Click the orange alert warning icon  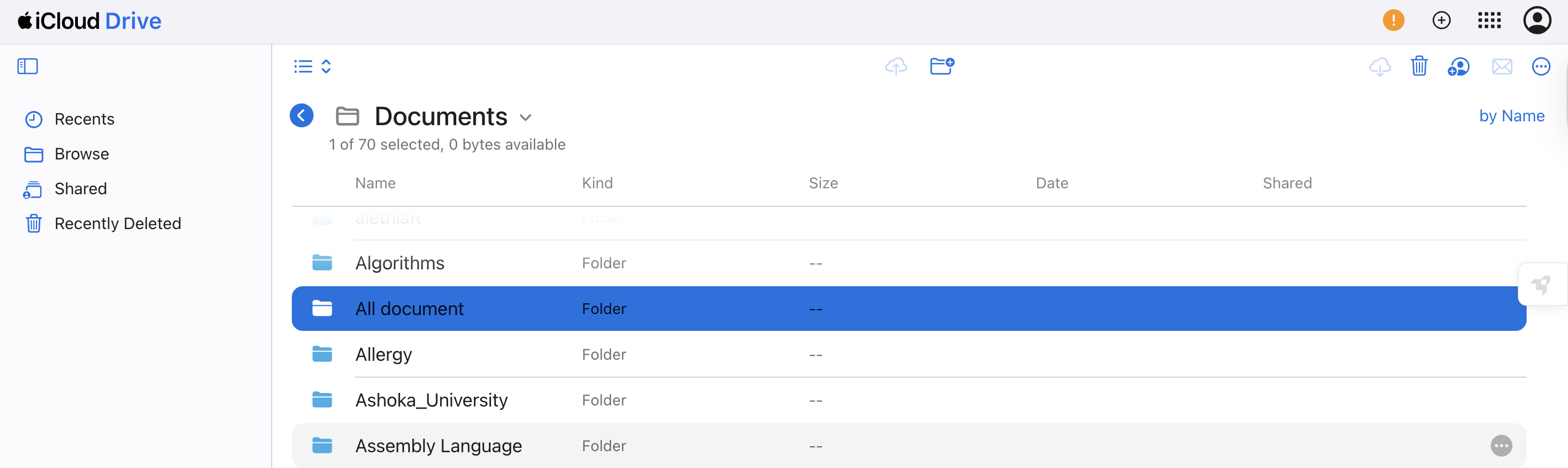click(1393, 20)
